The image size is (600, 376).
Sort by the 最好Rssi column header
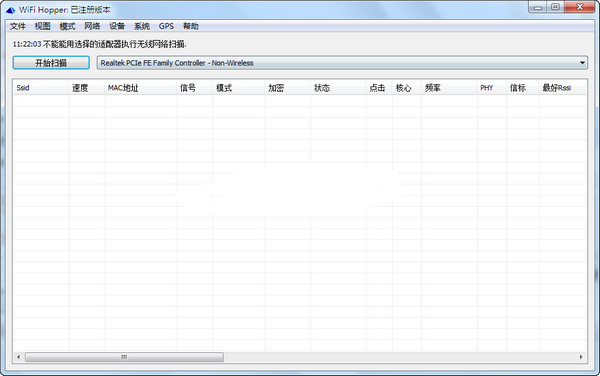click(562, 88)
